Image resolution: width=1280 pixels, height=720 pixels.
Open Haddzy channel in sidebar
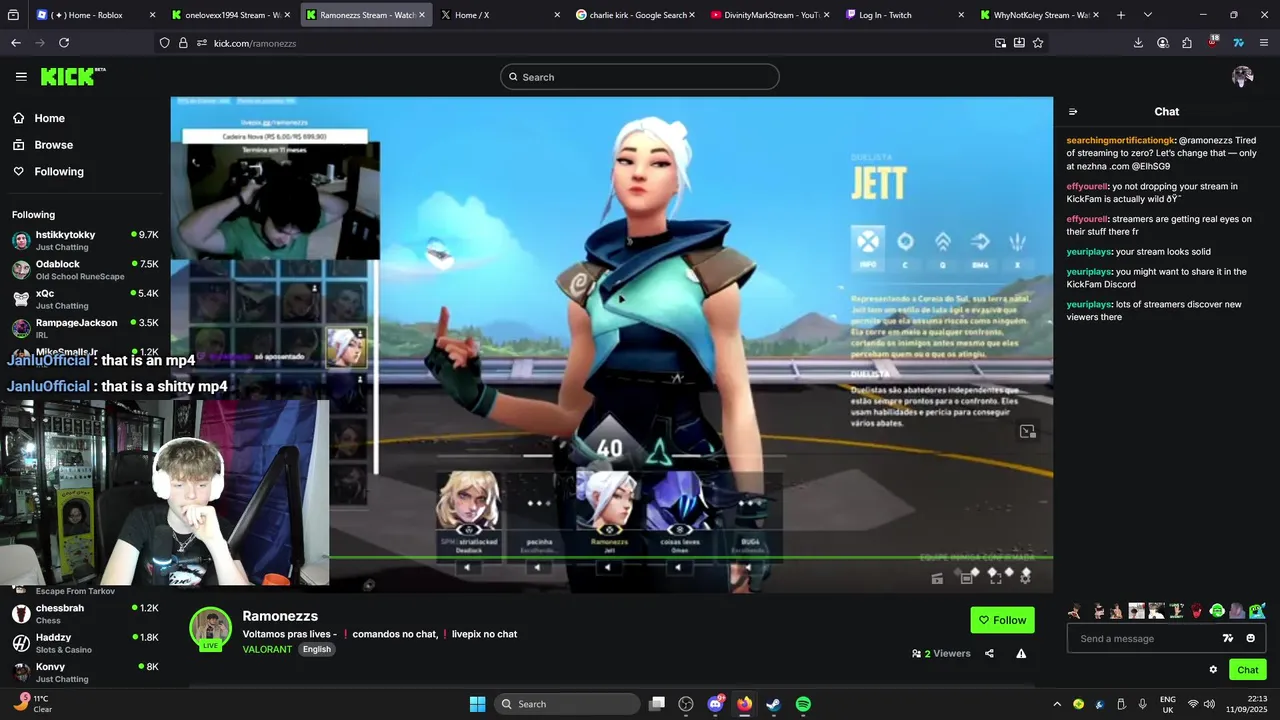click(x=85, y=643)
